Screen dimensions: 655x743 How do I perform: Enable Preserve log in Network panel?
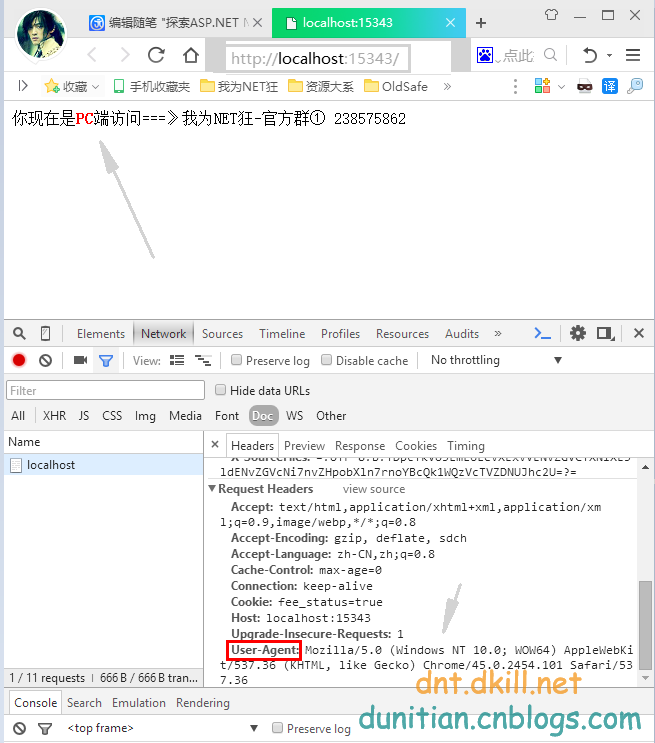pyautogui.click(x=236, y=360)
